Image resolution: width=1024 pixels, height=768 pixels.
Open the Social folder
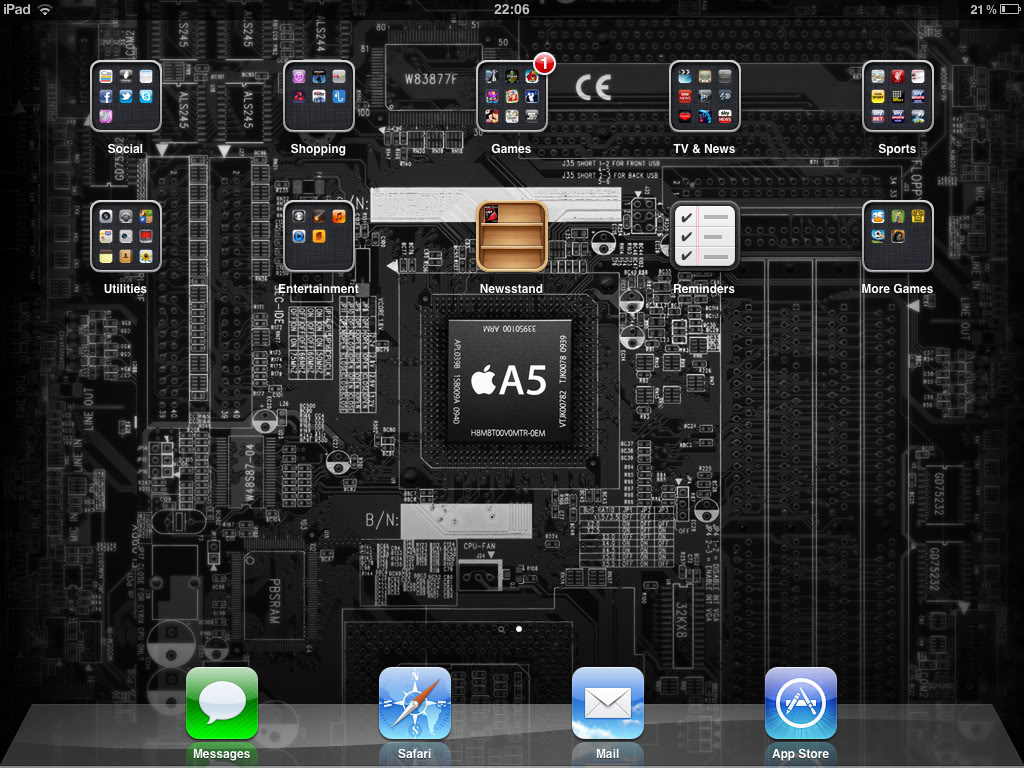(125, 96)
